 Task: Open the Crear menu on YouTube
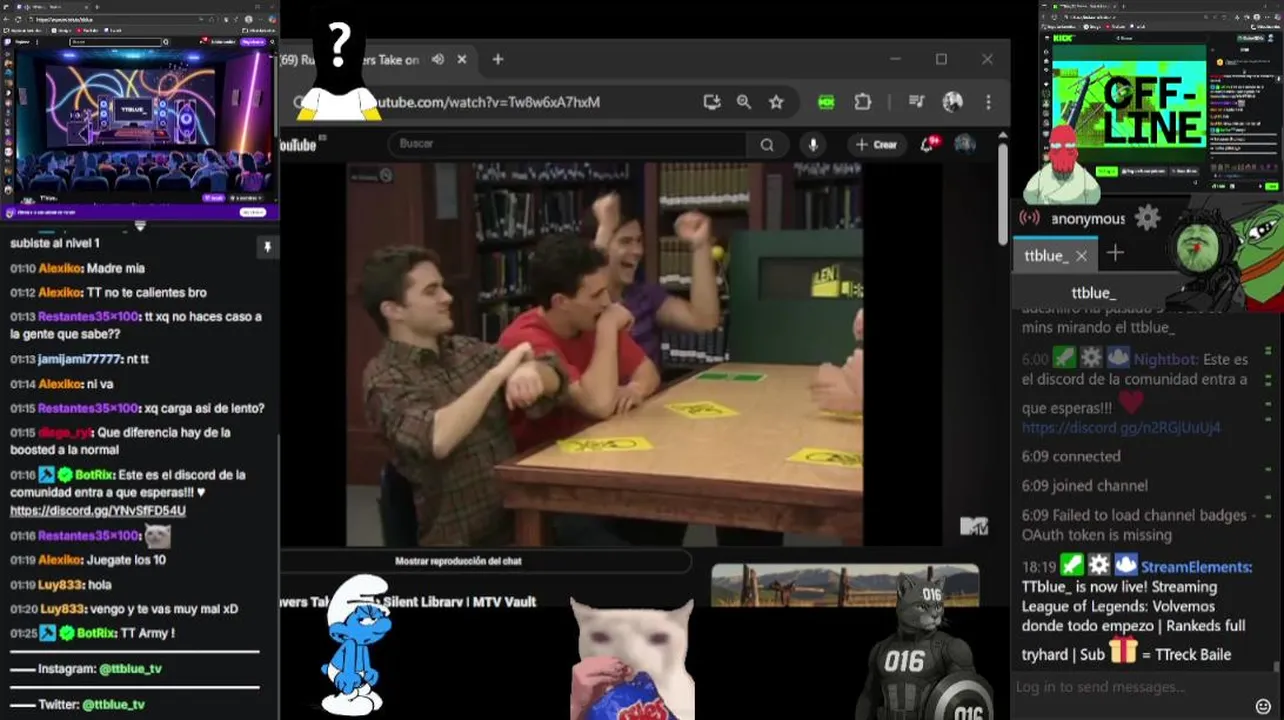click(x=877, y=144)
